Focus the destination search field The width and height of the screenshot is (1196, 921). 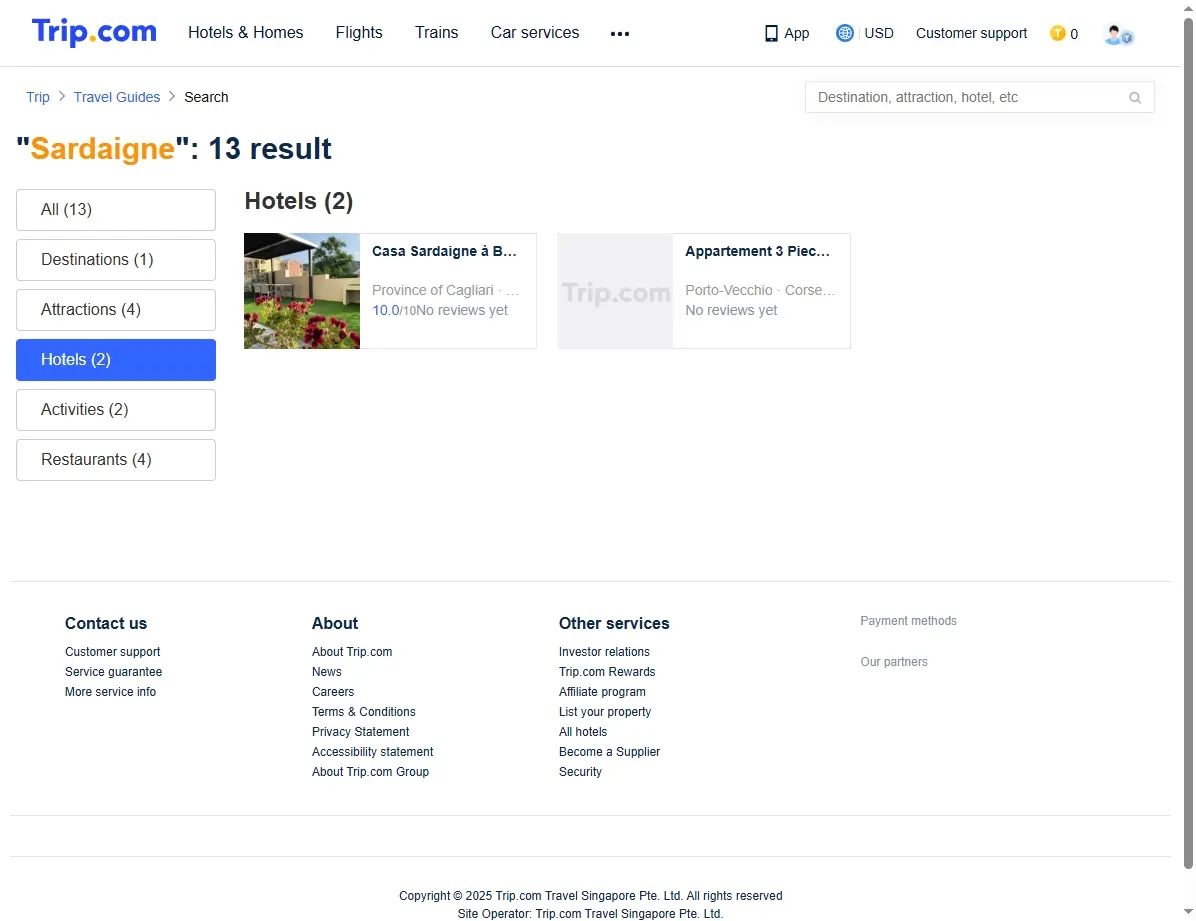(x=979, y=97)
